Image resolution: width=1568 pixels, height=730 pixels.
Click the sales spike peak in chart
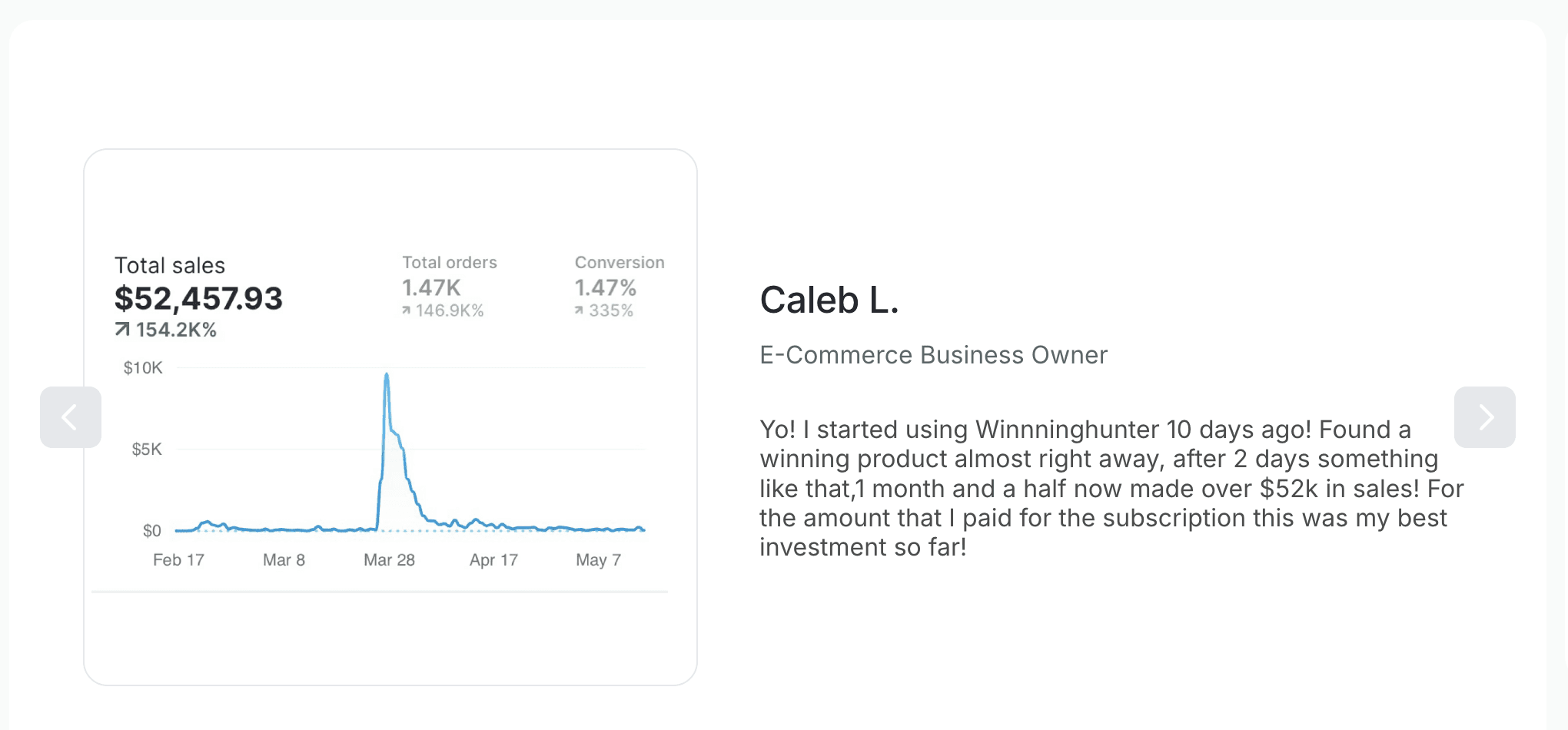[387, 375]
